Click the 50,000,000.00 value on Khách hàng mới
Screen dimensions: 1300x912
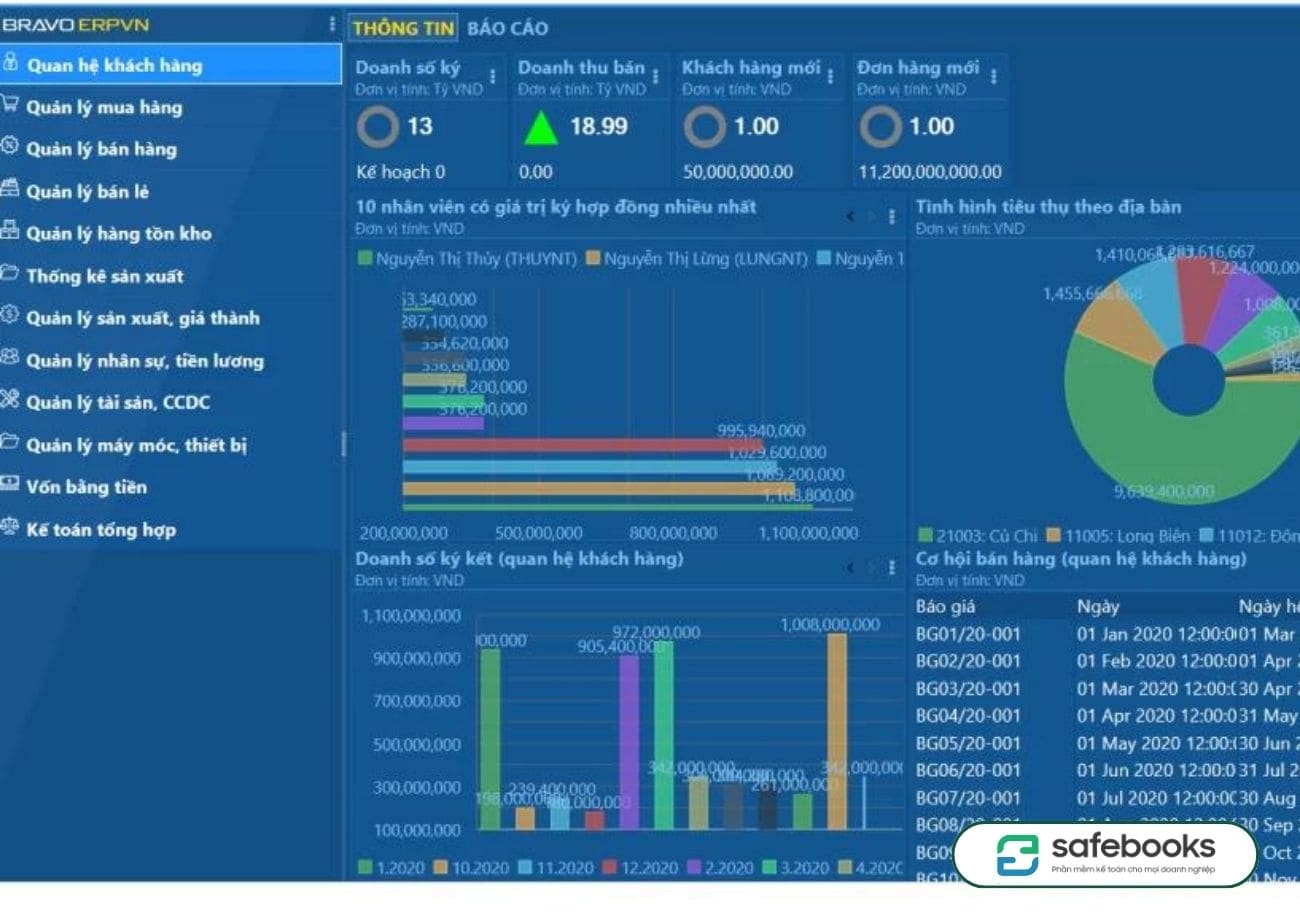coord(738,172)
